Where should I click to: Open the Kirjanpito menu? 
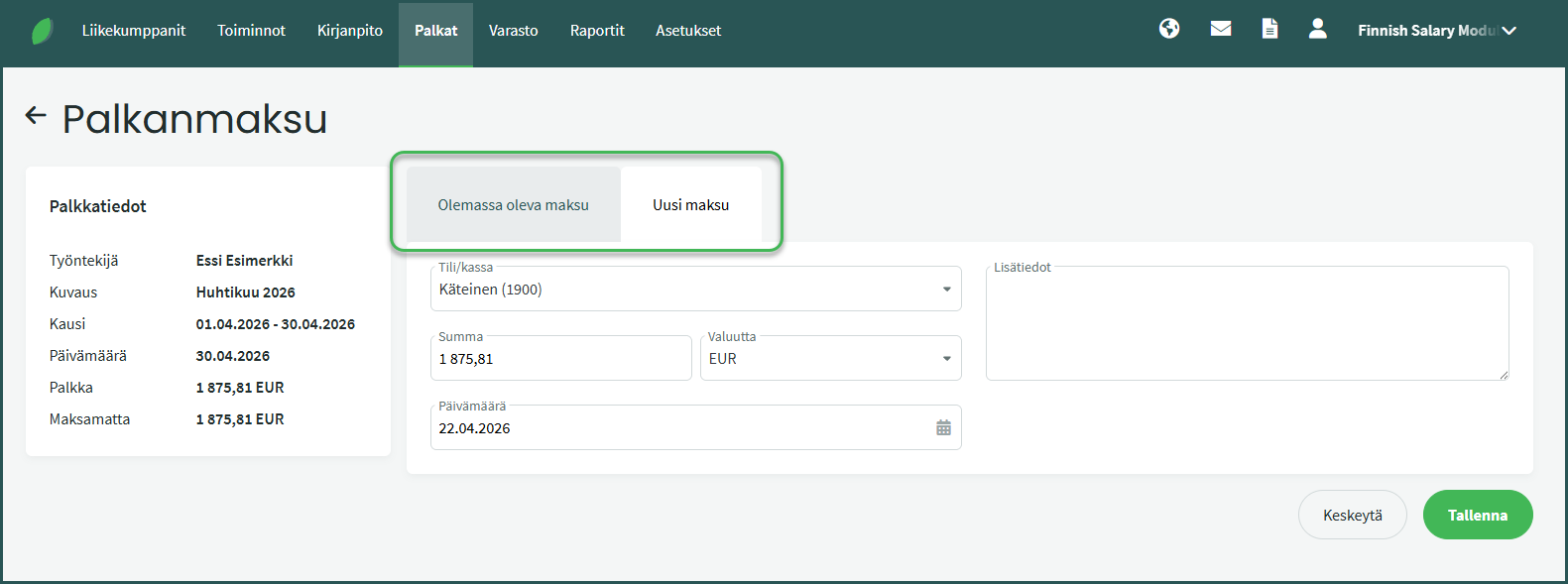point(349,31)
